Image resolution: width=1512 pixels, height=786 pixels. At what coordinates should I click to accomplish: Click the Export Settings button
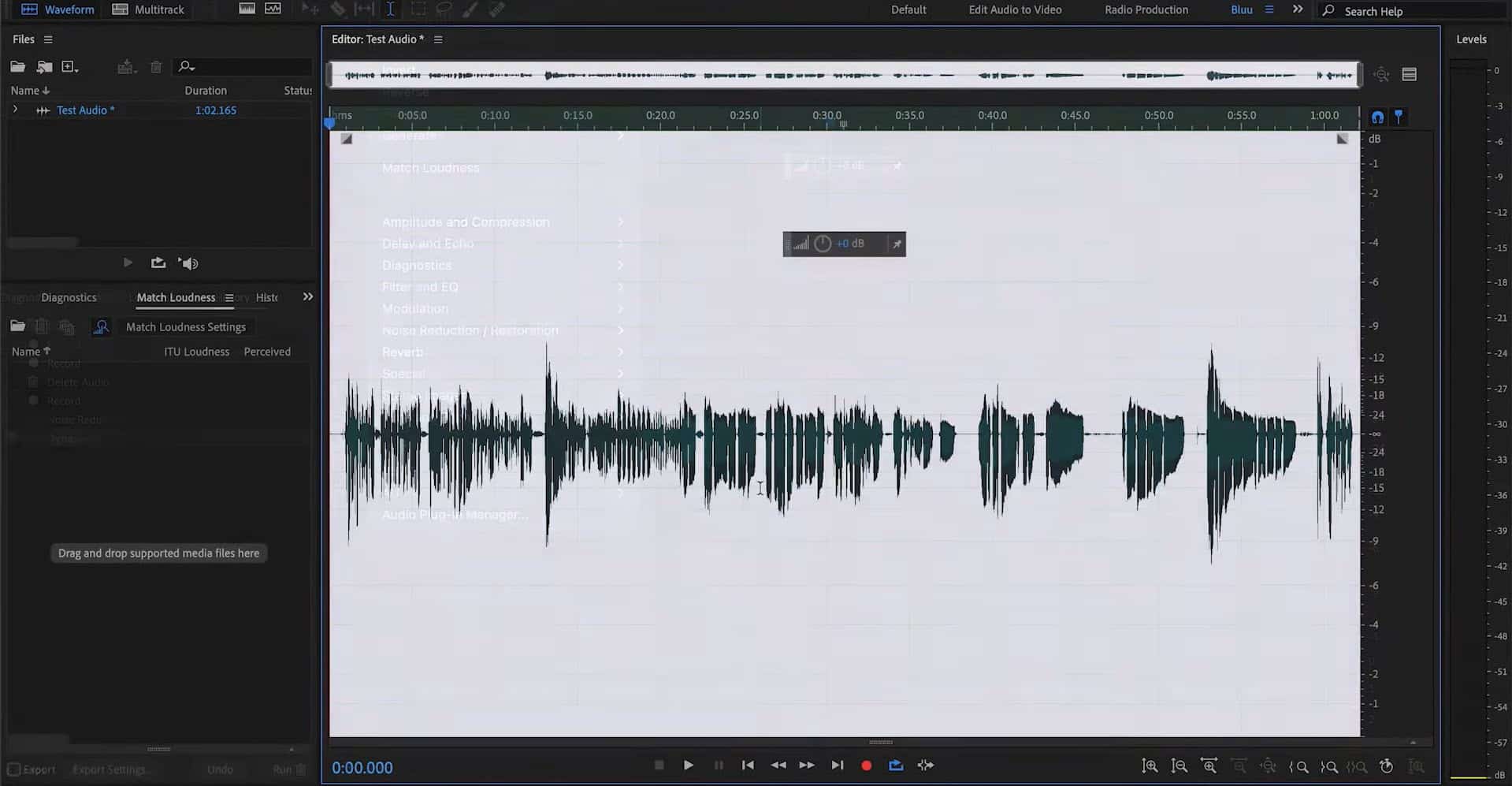(x=110, y=769)
